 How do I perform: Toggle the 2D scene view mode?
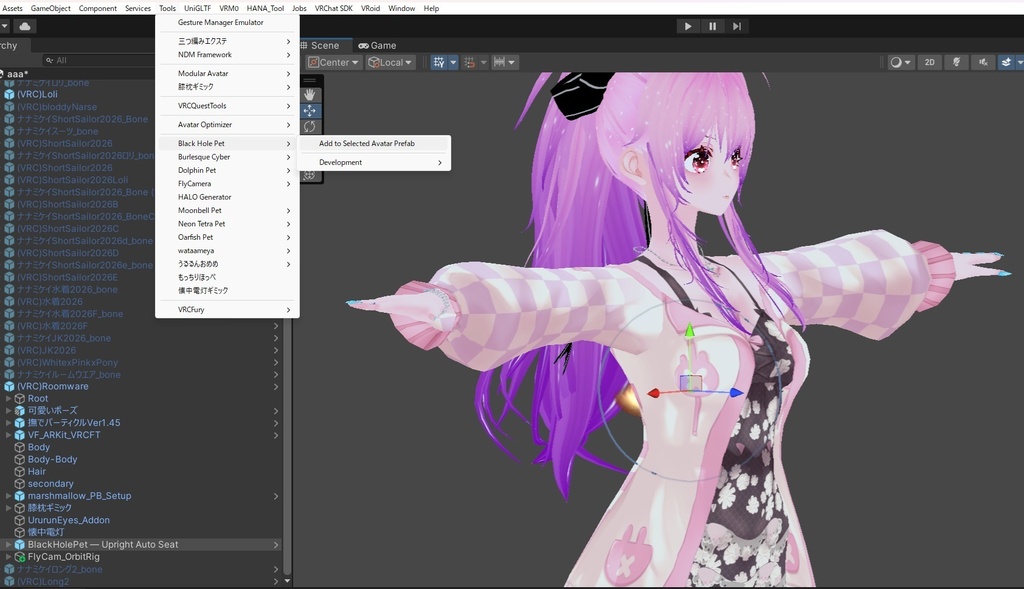[x=929, y=62]
